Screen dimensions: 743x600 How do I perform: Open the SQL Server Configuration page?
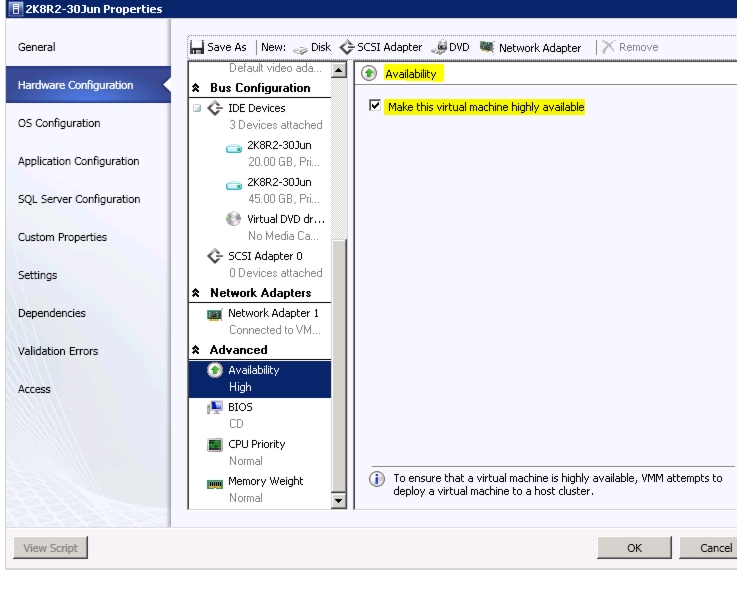coord(79,199)
